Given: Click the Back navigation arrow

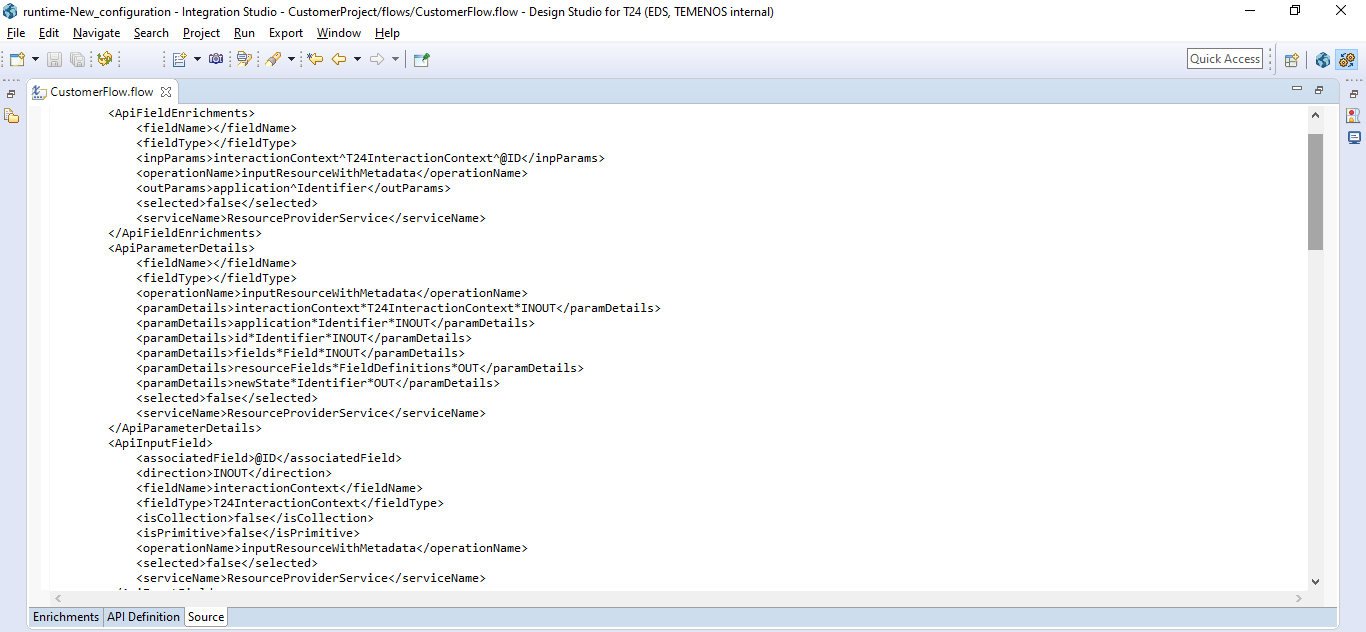Looking at the screenshot, I should pos(339,60).
